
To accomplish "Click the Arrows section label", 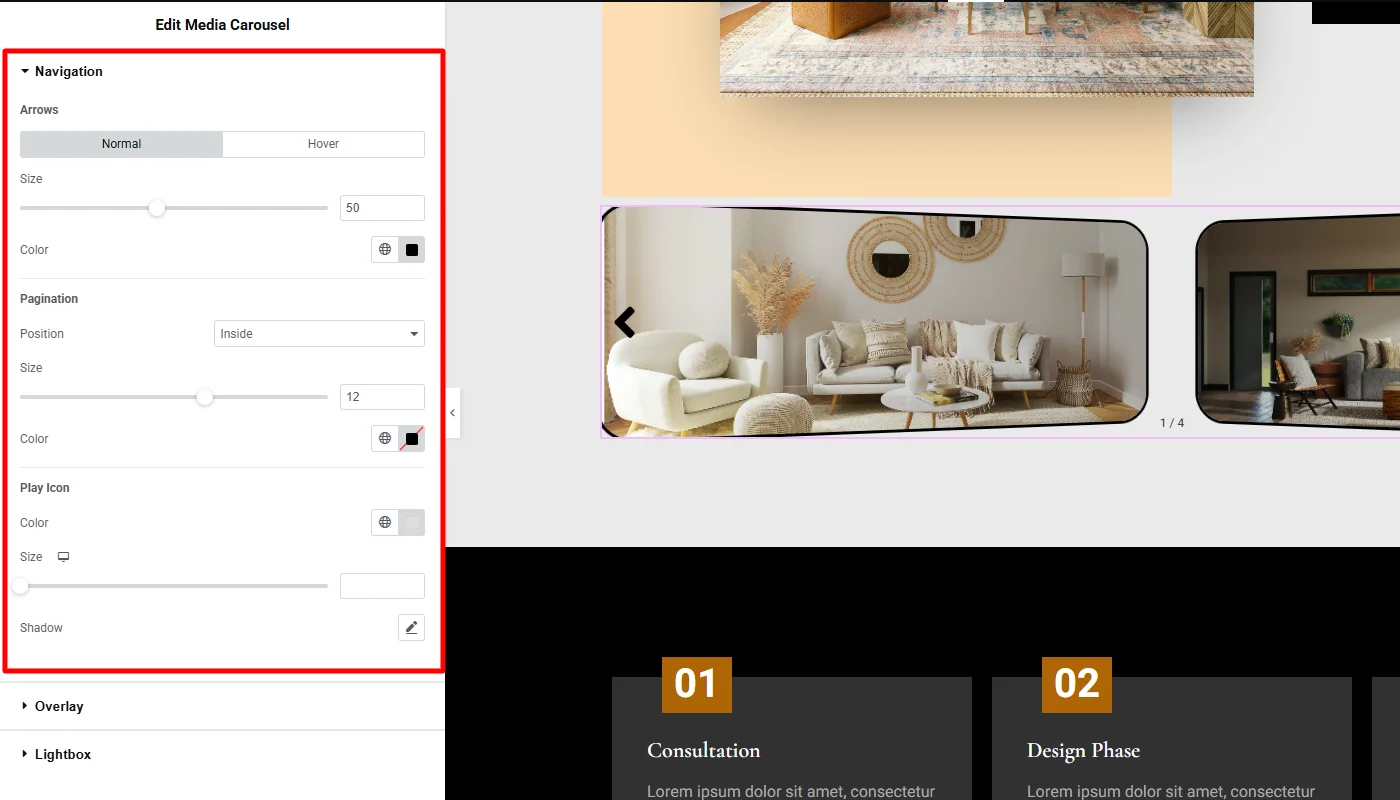I will click(39, 110).
